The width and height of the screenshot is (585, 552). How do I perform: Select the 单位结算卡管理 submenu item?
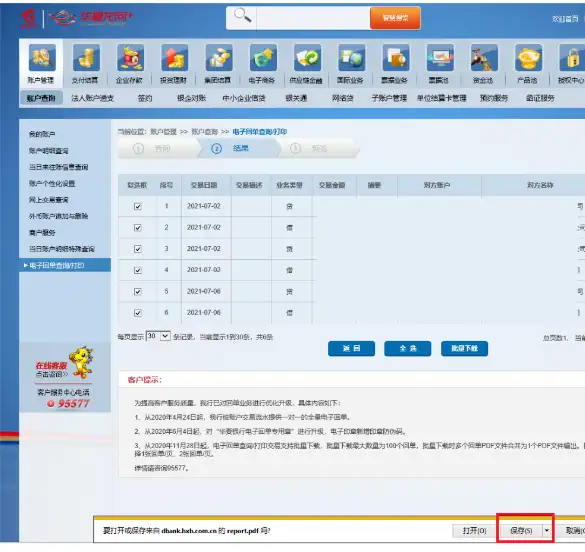[441, 98]
